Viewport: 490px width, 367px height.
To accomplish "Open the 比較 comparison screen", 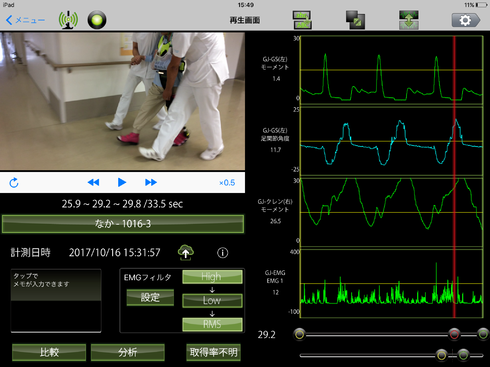I will [49, 352].
